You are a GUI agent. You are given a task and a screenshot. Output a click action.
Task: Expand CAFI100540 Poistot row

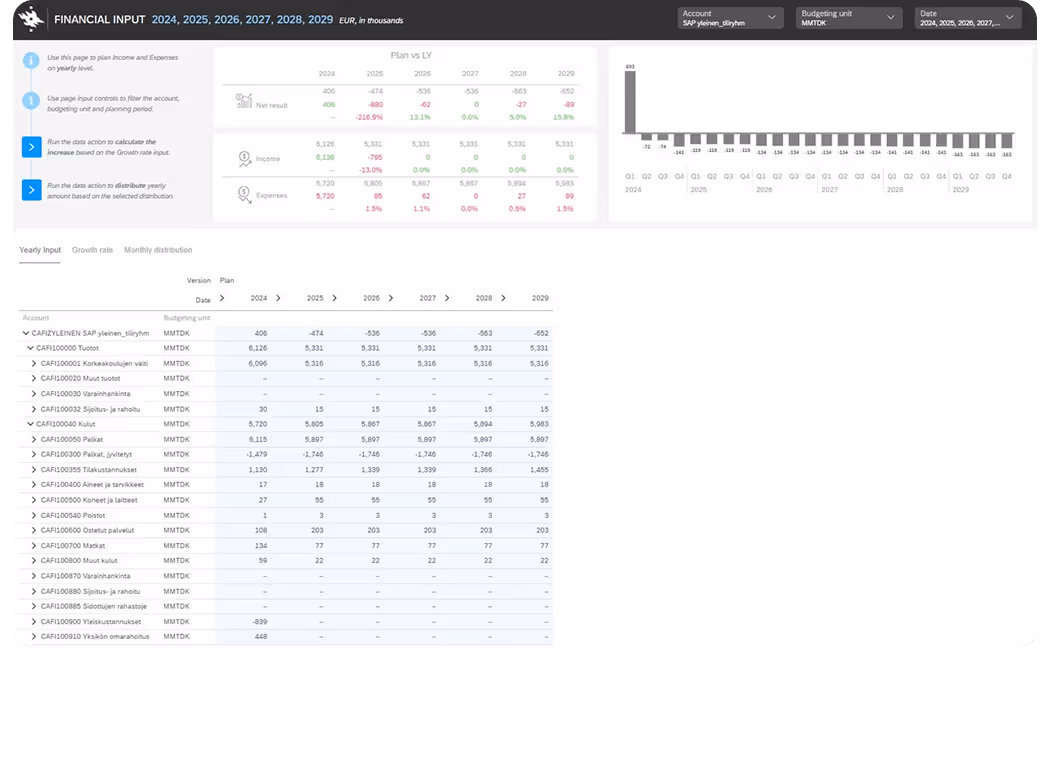click(34, 515)
